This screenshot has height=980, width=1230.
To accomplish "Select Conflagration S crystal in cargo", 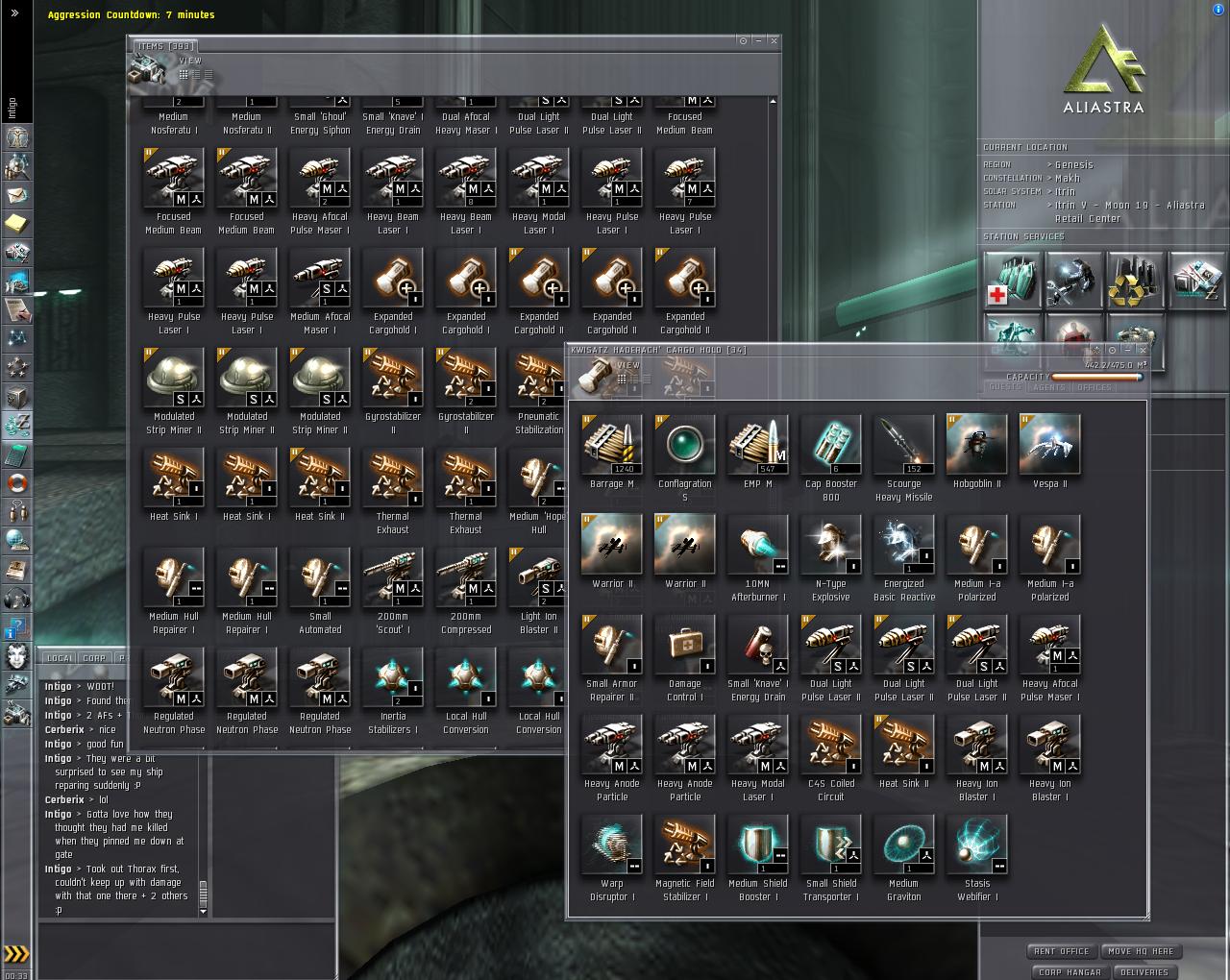I will coord(685,458).
